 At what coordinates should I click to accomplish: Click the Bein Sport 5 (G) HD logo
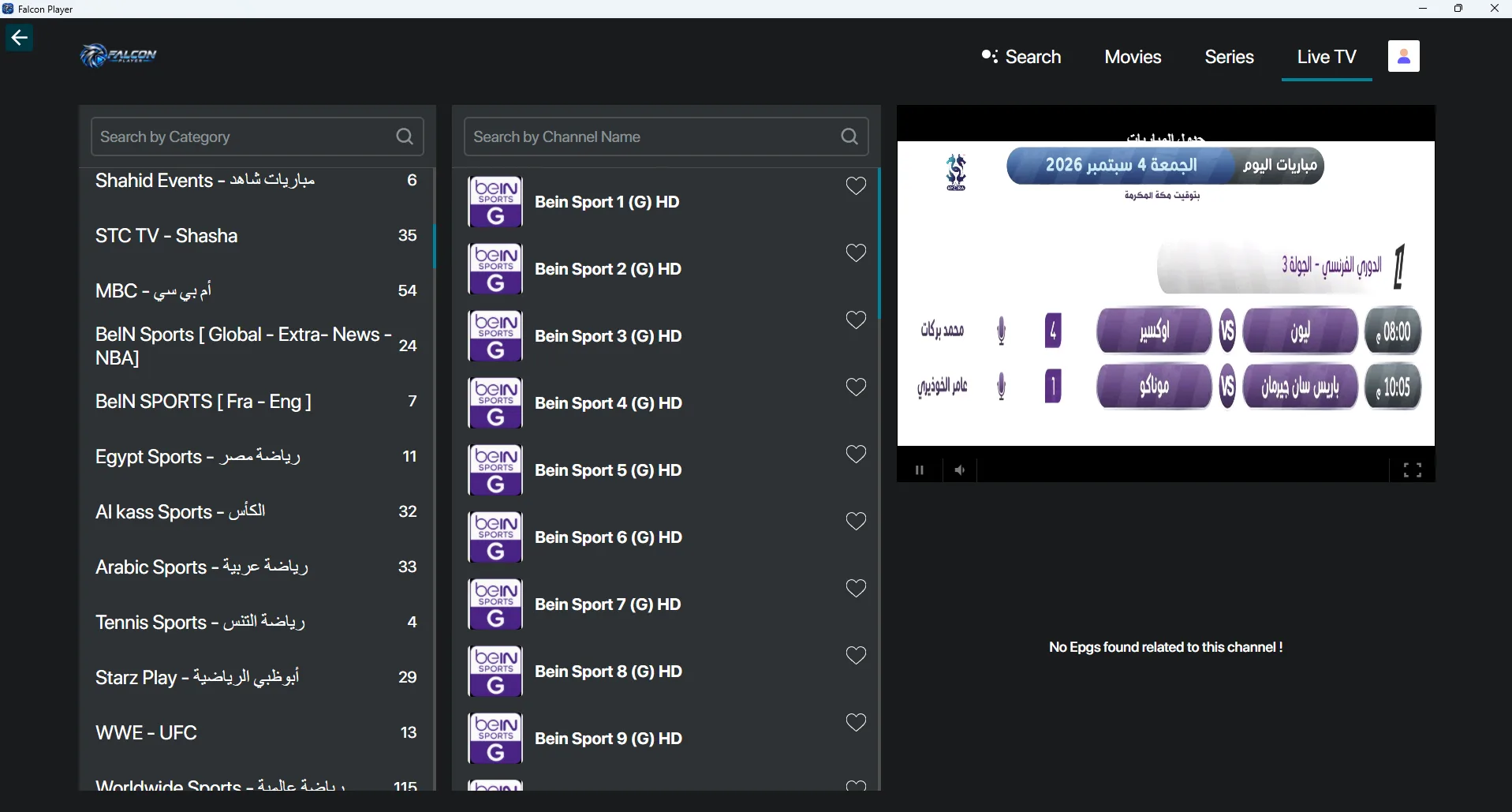point(495,470)
